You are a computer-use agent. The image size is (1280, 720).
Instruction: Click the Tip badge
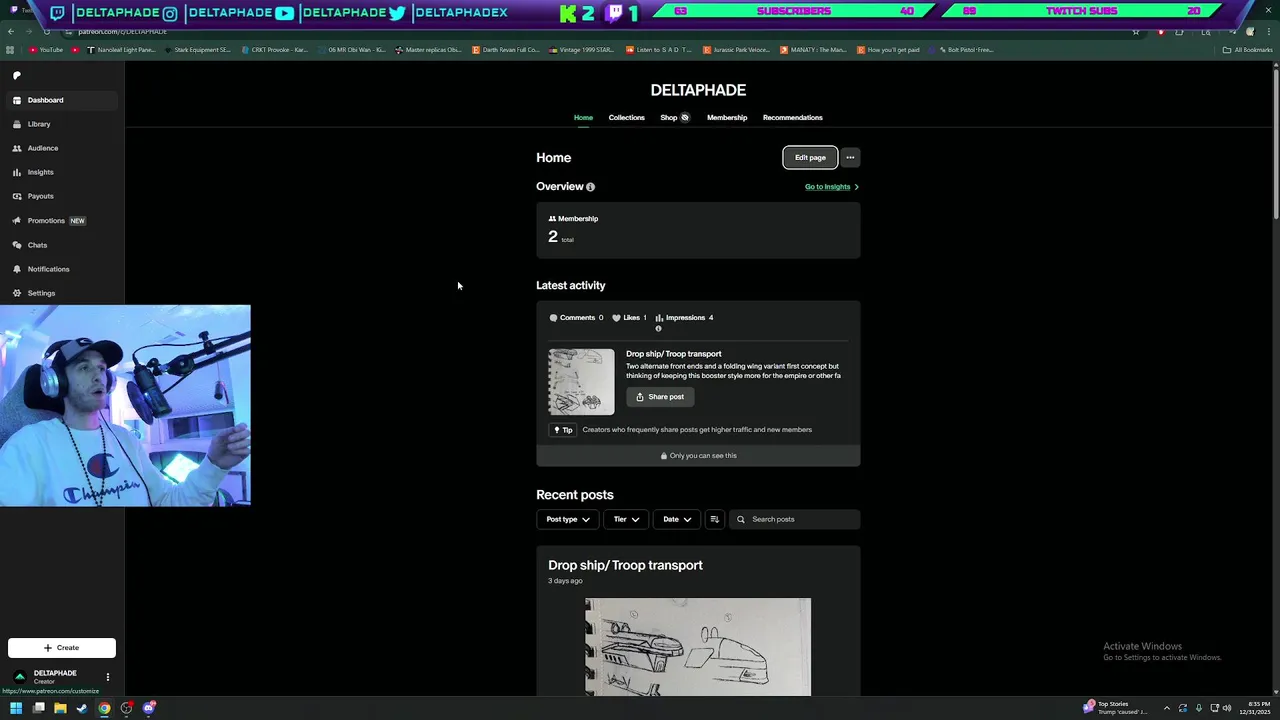563,430
